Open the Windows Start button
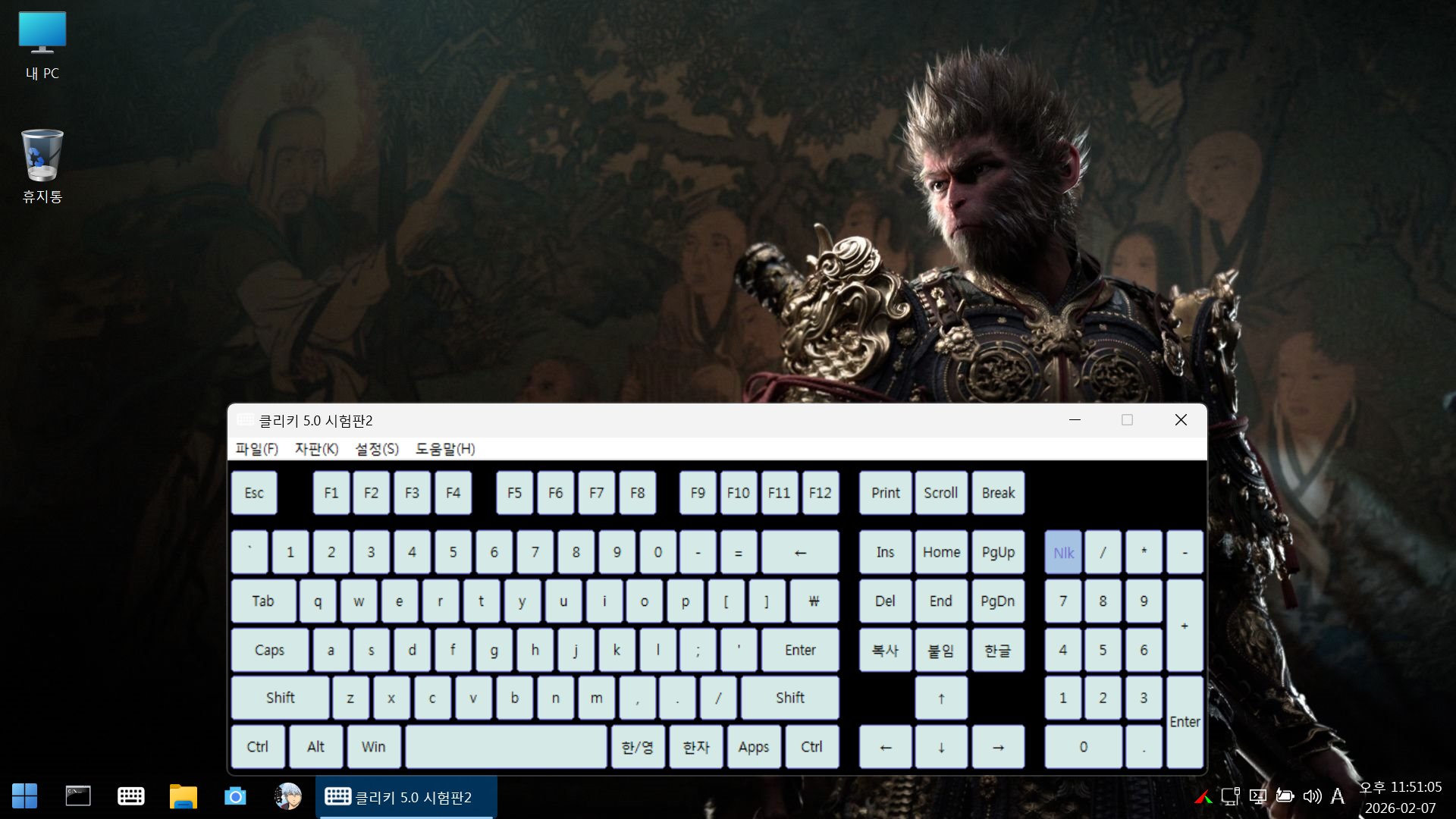The width and height of the screenshot is (1456, 819). click(24, 796)
